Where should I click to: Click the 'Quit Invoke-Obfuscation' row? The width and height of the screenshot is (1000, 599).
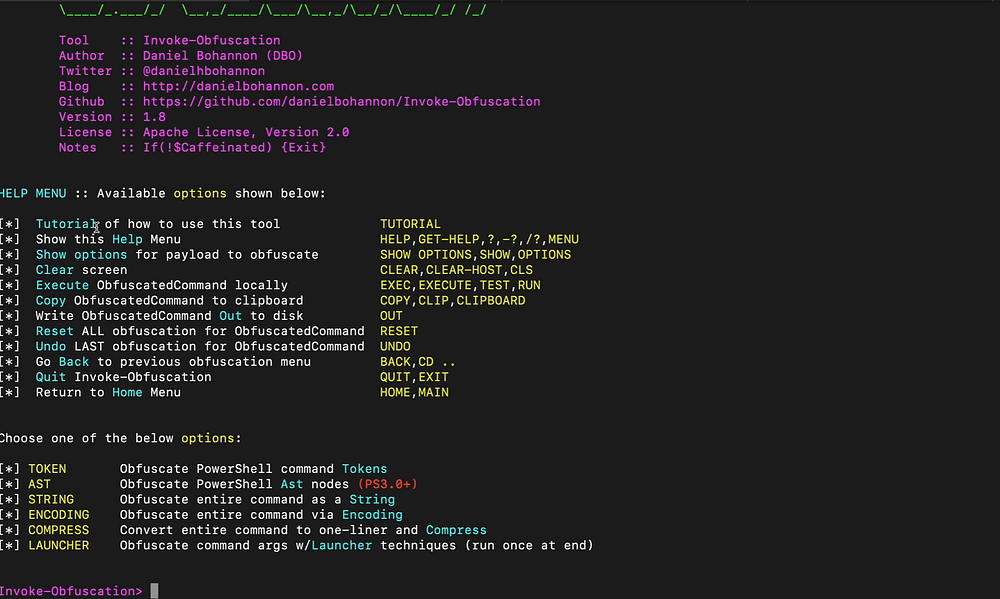124,377
